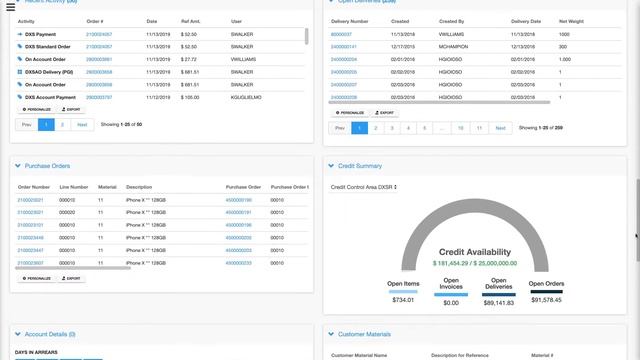Click Next in Recent Activity pagination
Viewport: 640px width, 360px height.
[x=82, y=124]
